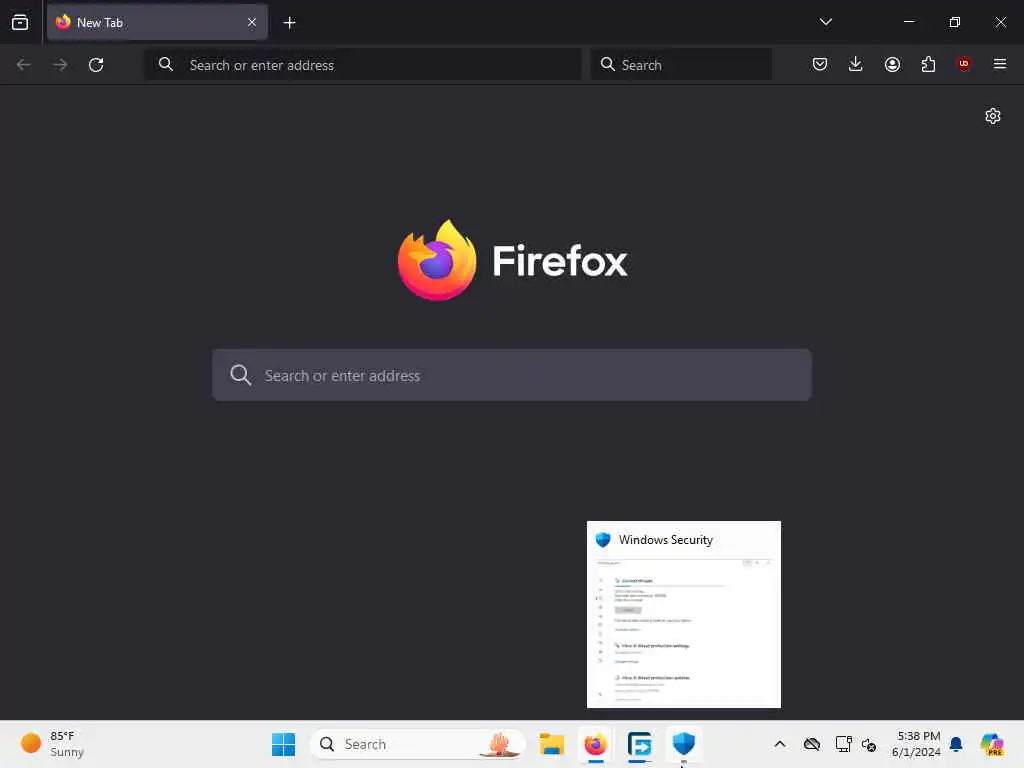The width and height of the screenshot is (1024, 768).
Task: Select the New Tab tab
Action: pyautogui.click(x=157, y=22)
